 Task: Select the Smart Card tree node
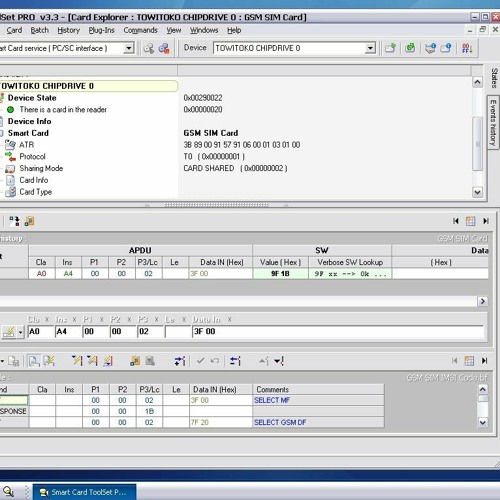click(28, 133)
